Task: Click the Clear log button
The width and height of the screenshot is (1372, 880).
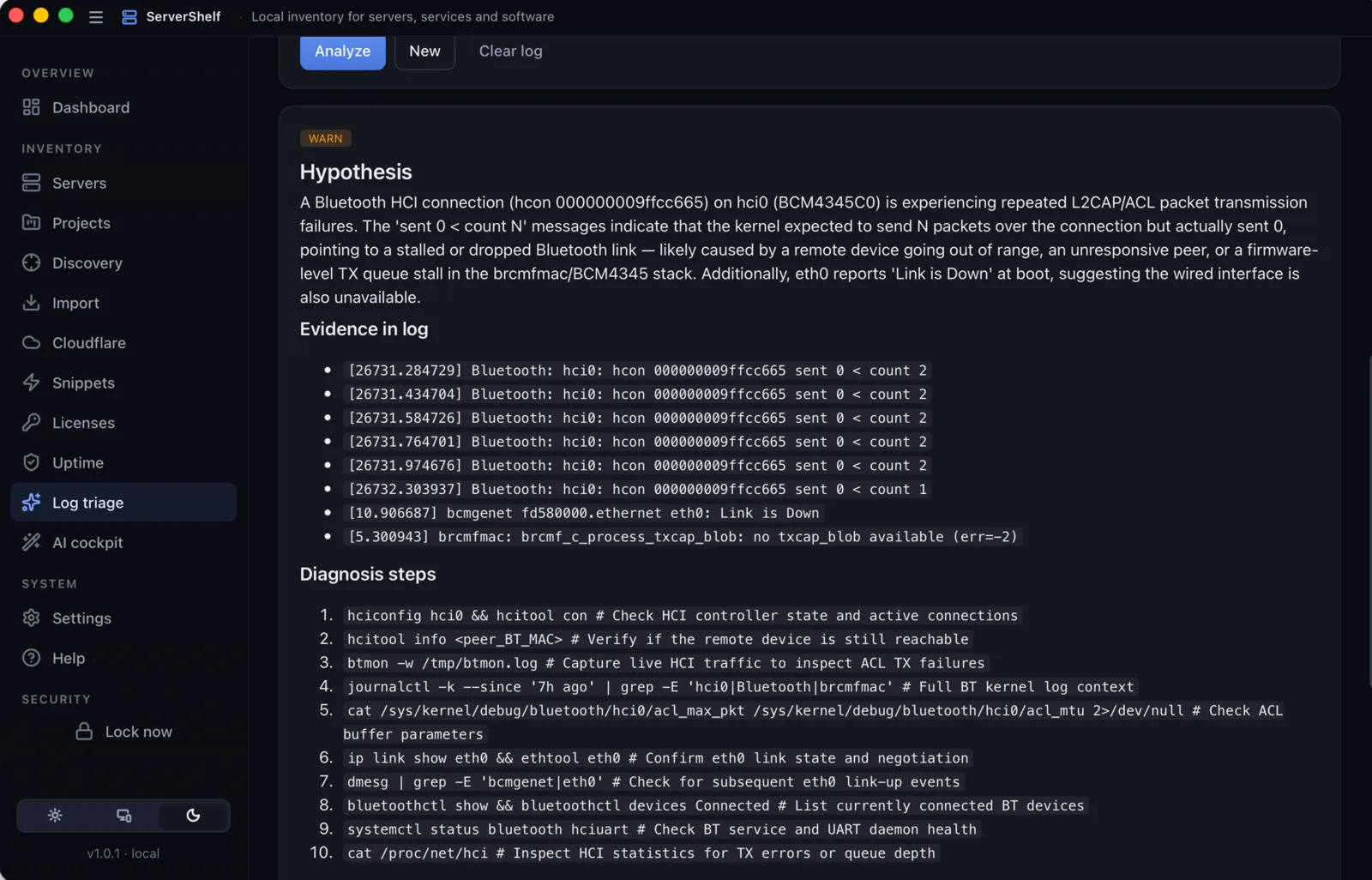Action: pyautogui.click(x=510, y=51)
